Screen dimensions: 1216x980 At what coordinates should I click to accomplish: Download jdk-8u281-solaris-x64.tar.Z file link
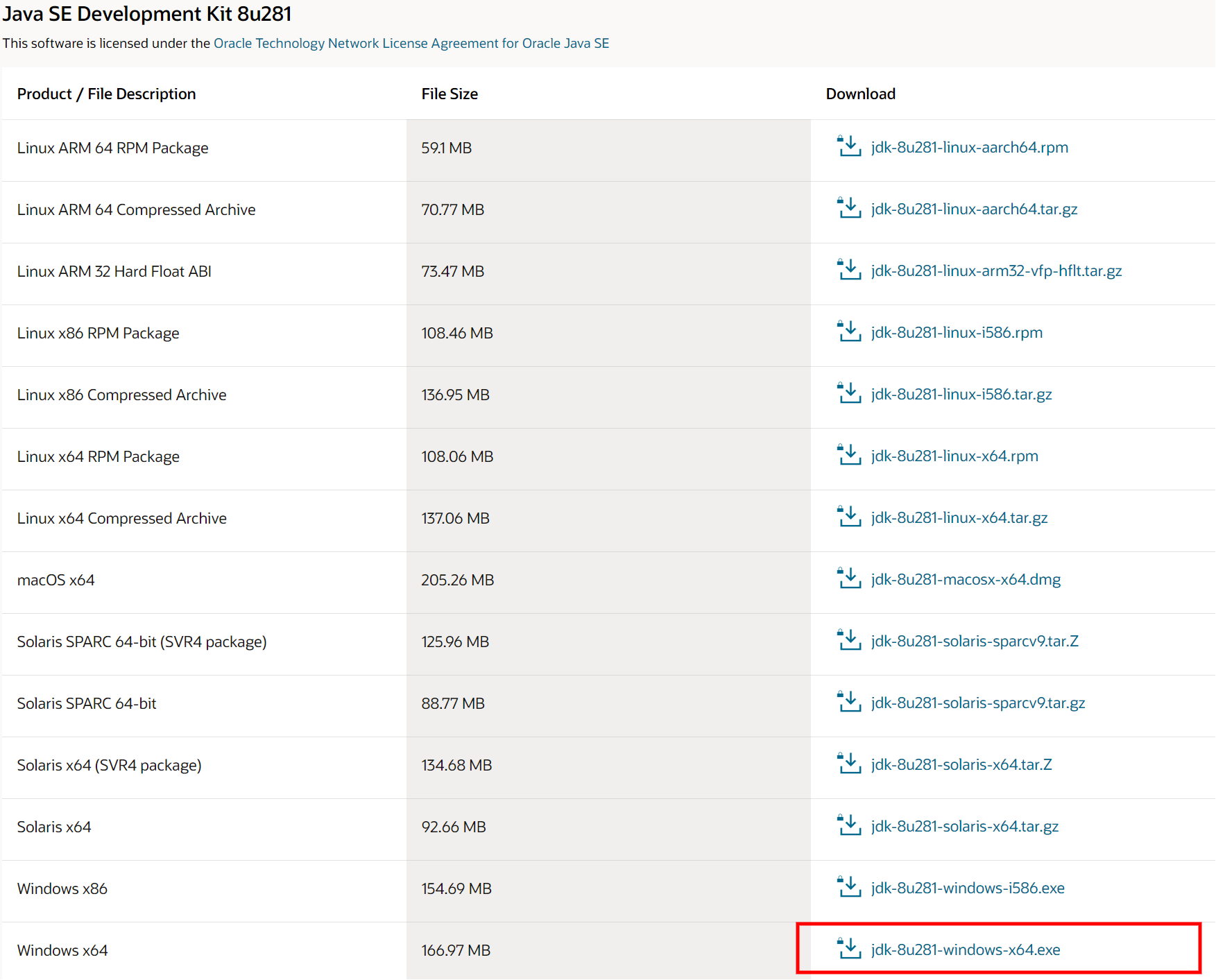click(x=961, y=764)
